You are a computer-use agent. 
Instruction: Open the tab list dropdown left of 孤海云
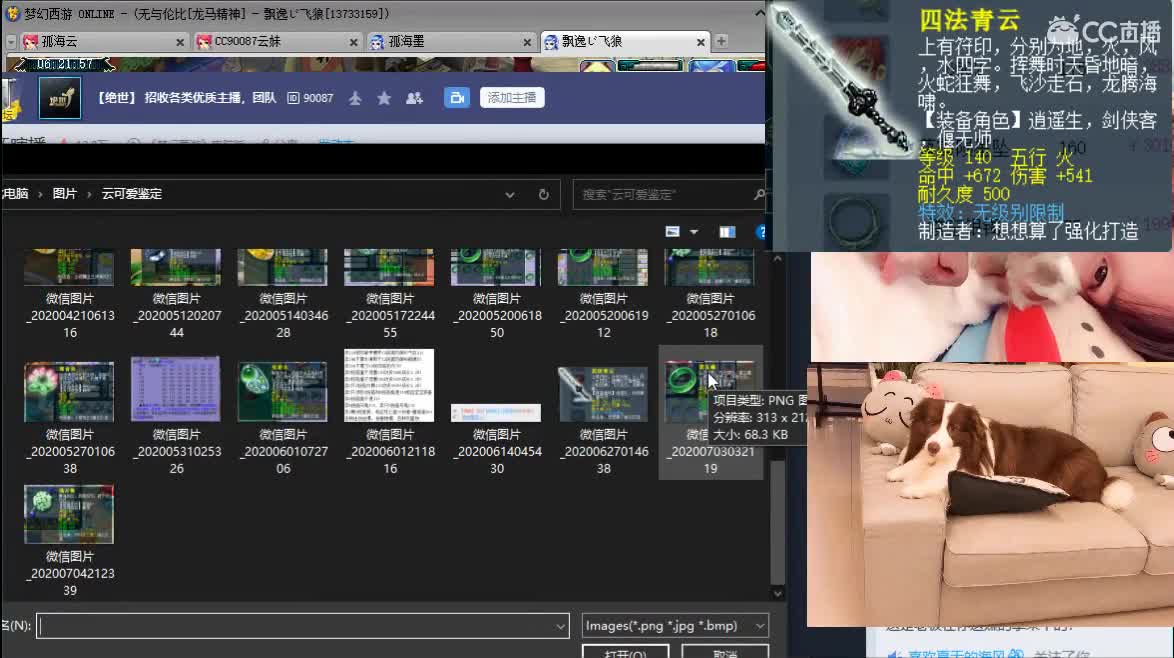[x=10, y=42]
